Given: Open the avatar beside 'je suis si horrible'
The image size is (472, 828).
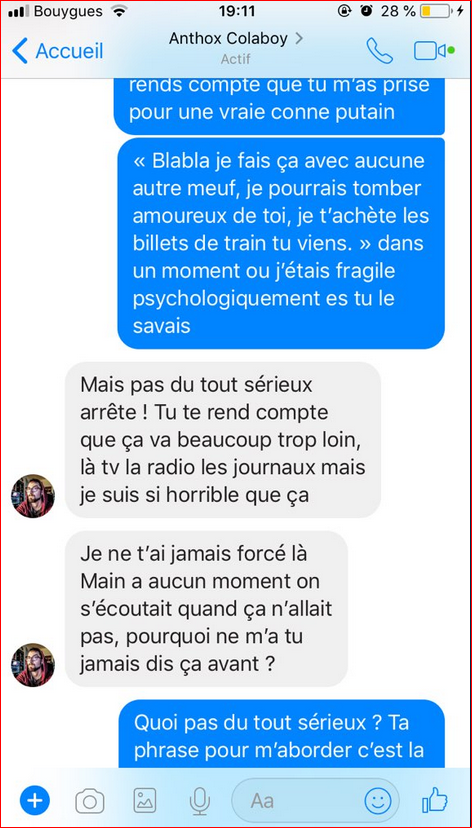Looking at the screenshot, I should click(x=33, y=496).
